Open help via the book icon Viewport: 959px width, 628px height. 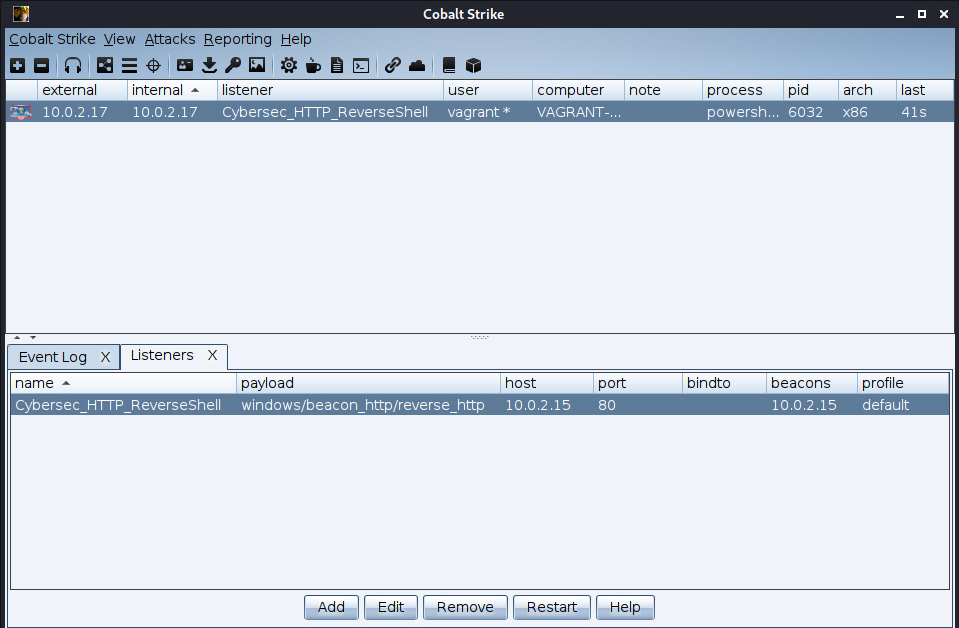(x=449, y=65)
